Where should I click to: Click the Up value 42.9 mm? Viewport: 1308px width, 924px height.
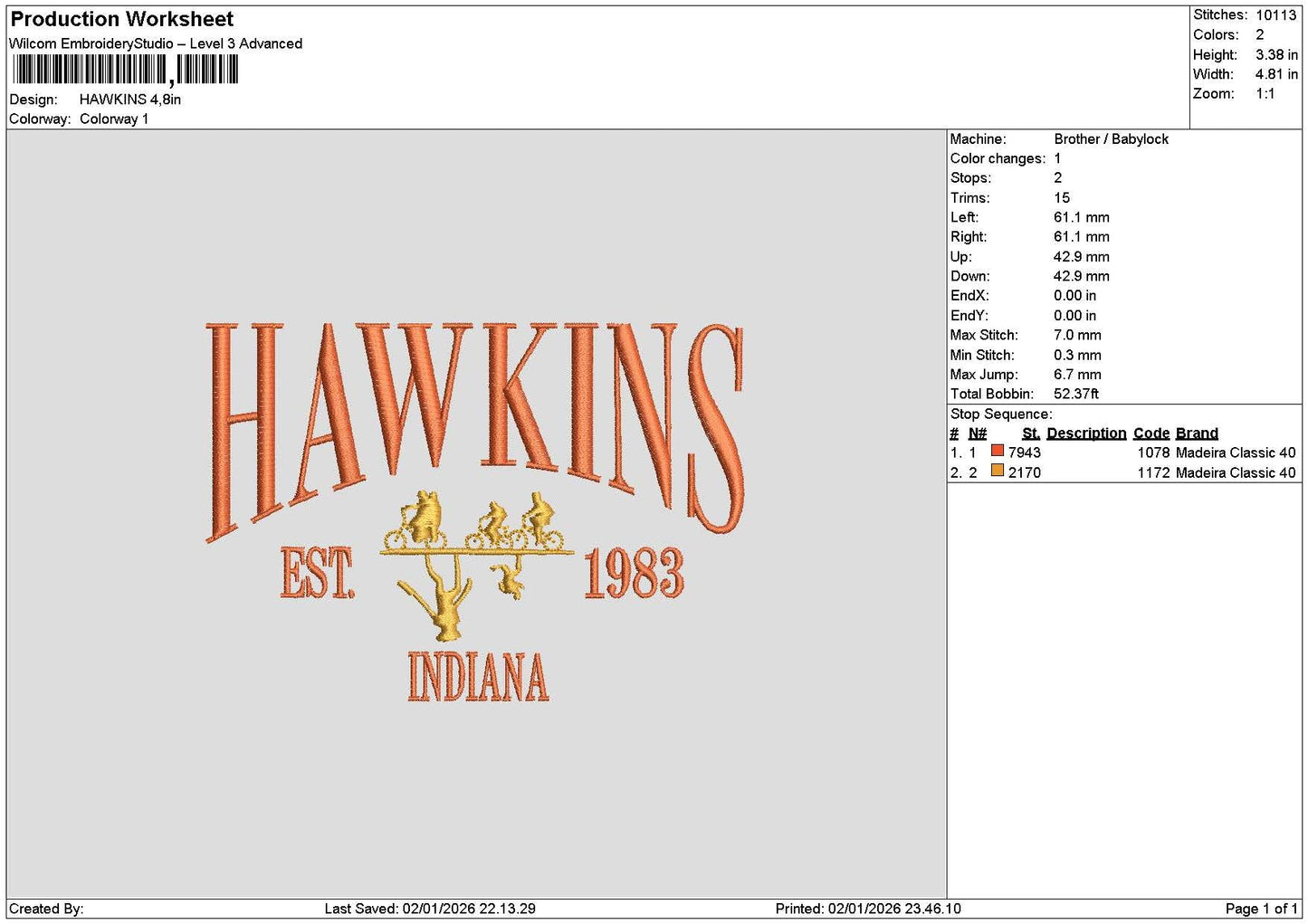point(1082,257)
